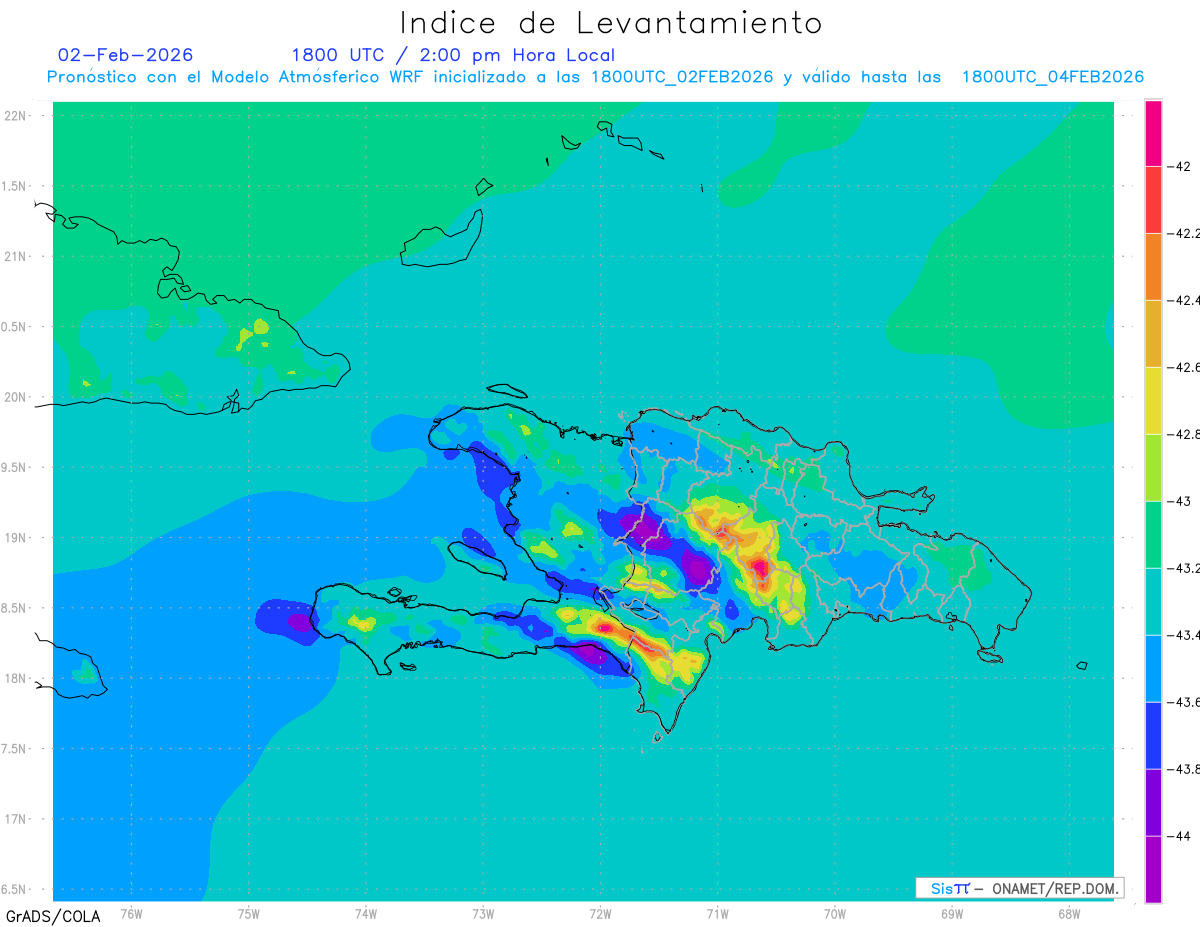Click the '72W' longitude label
The height and width of the screenshot is (927, 1200).
(x=600, y=912)
